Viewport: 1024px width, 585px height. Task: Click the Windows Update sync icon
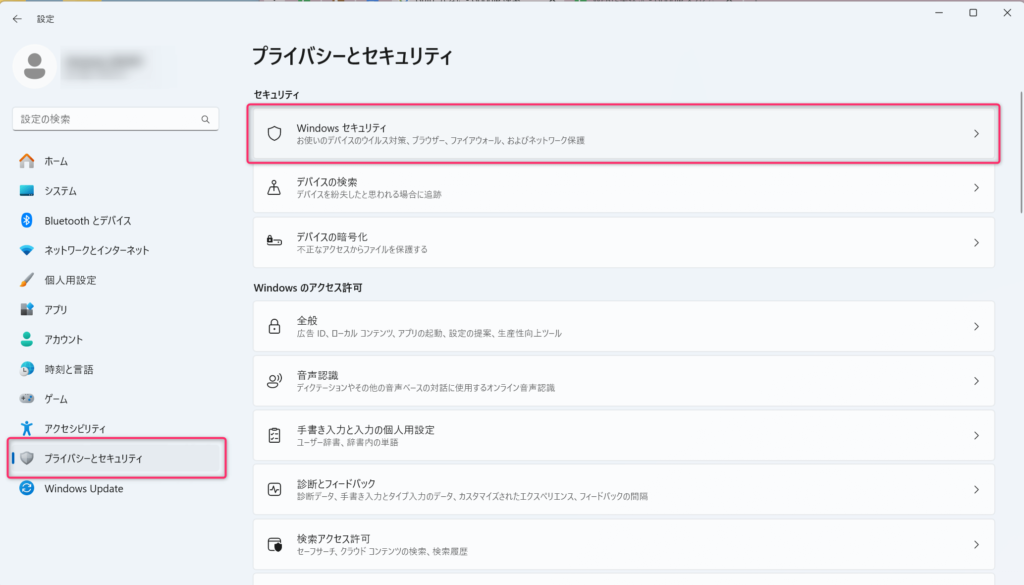27,488
